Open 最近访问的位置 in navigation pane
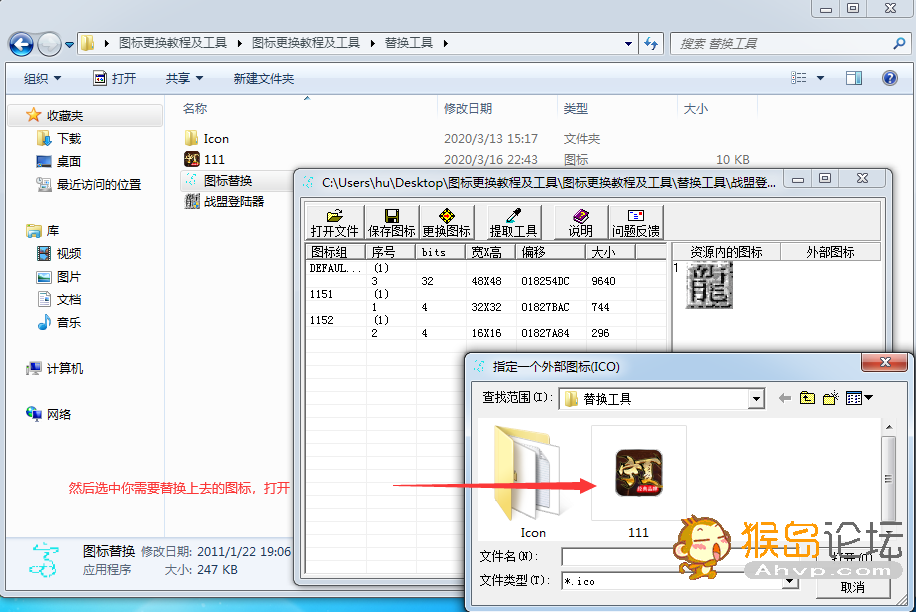The width and height of the screenshot is (916, 612). click(x=99, y=185)
